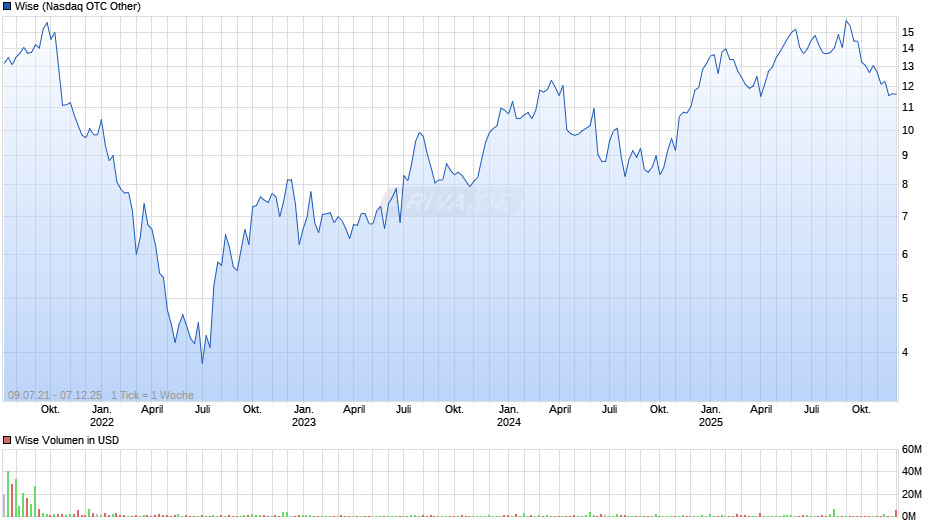Viewport: 940px width, 526px height.
Task: Click the 'Jan. 2024' time axis label
Action: point(508,416)
